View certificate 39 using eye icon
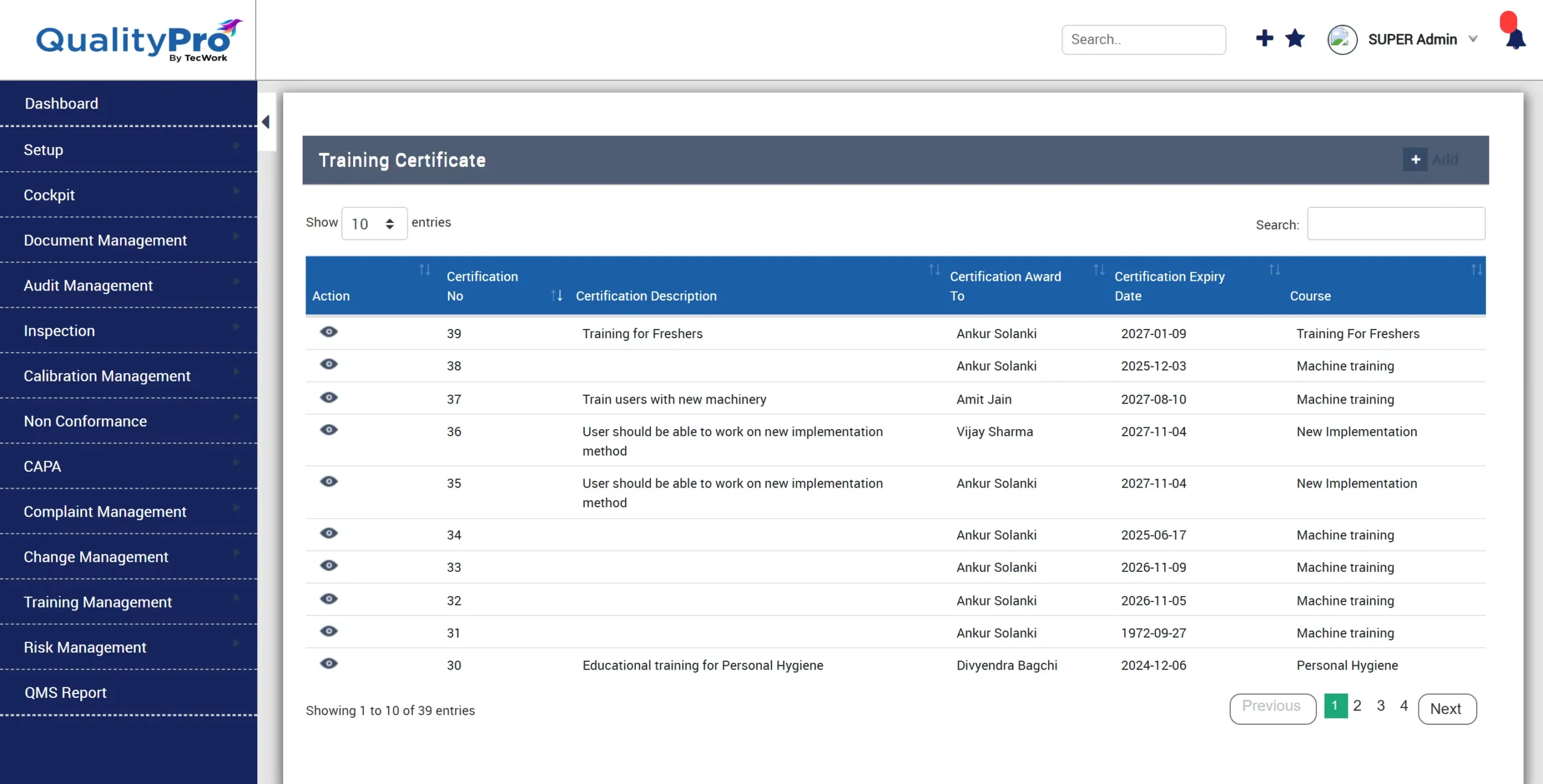The width and height of the screenshot is (1543, 784). (328, 332)
